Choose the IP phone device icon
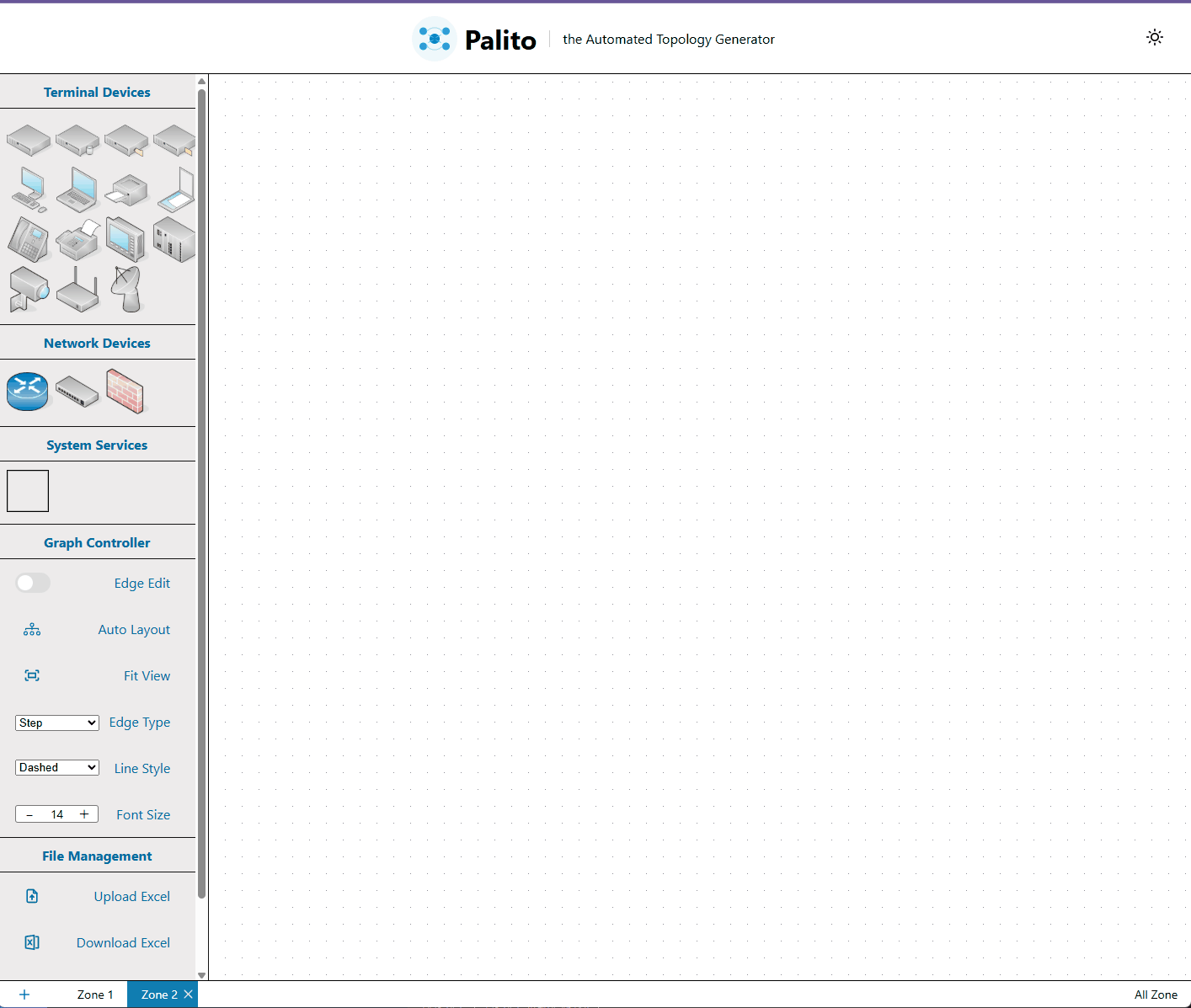This screenshot has width=1191, height=1008. point(28,239)
